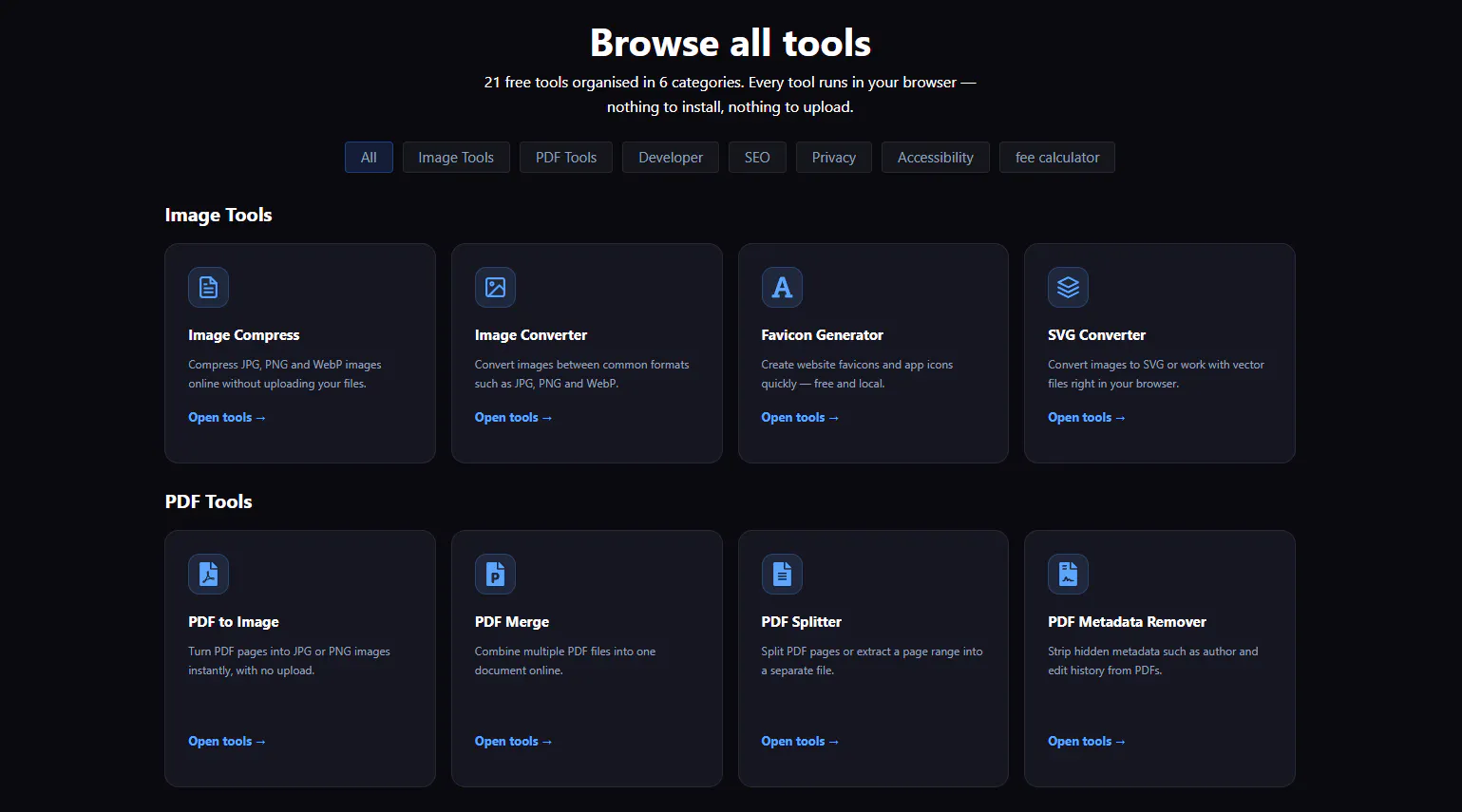
Task: Open tools link under Image Compress
Action: [x=227, y=418]
